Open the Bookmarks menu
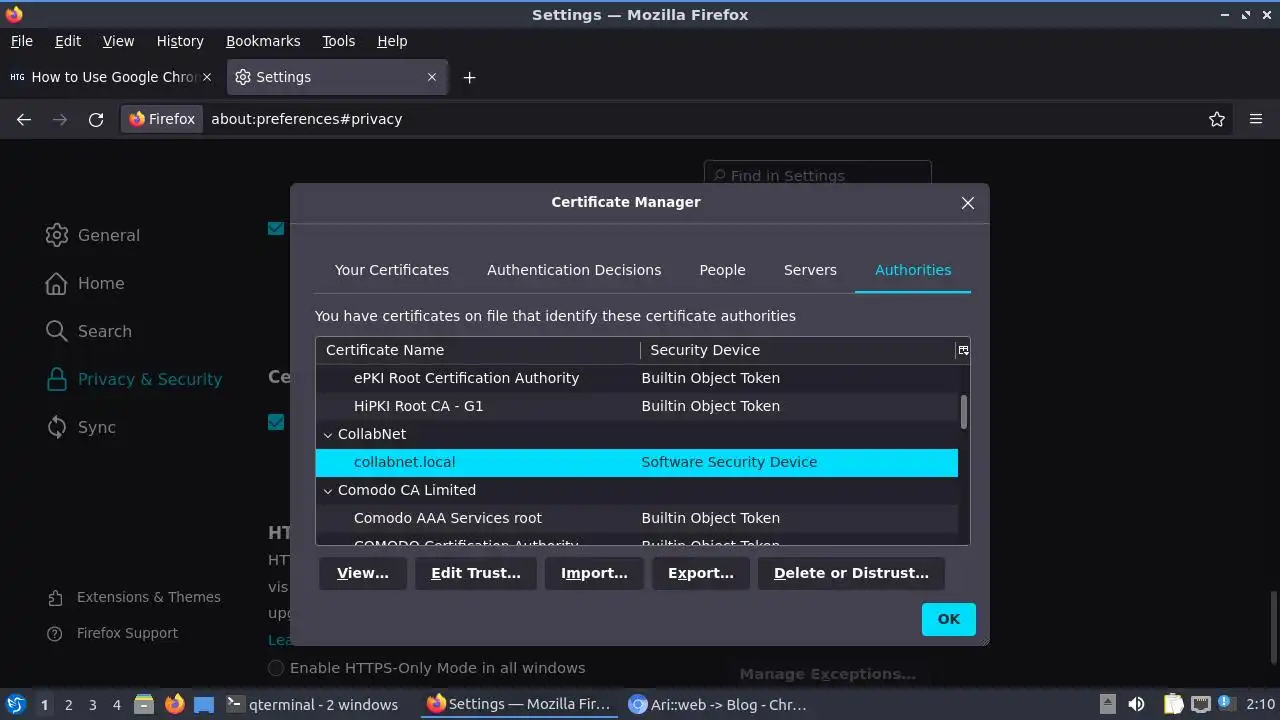1280x720 pixels. [x=263, y=41]
